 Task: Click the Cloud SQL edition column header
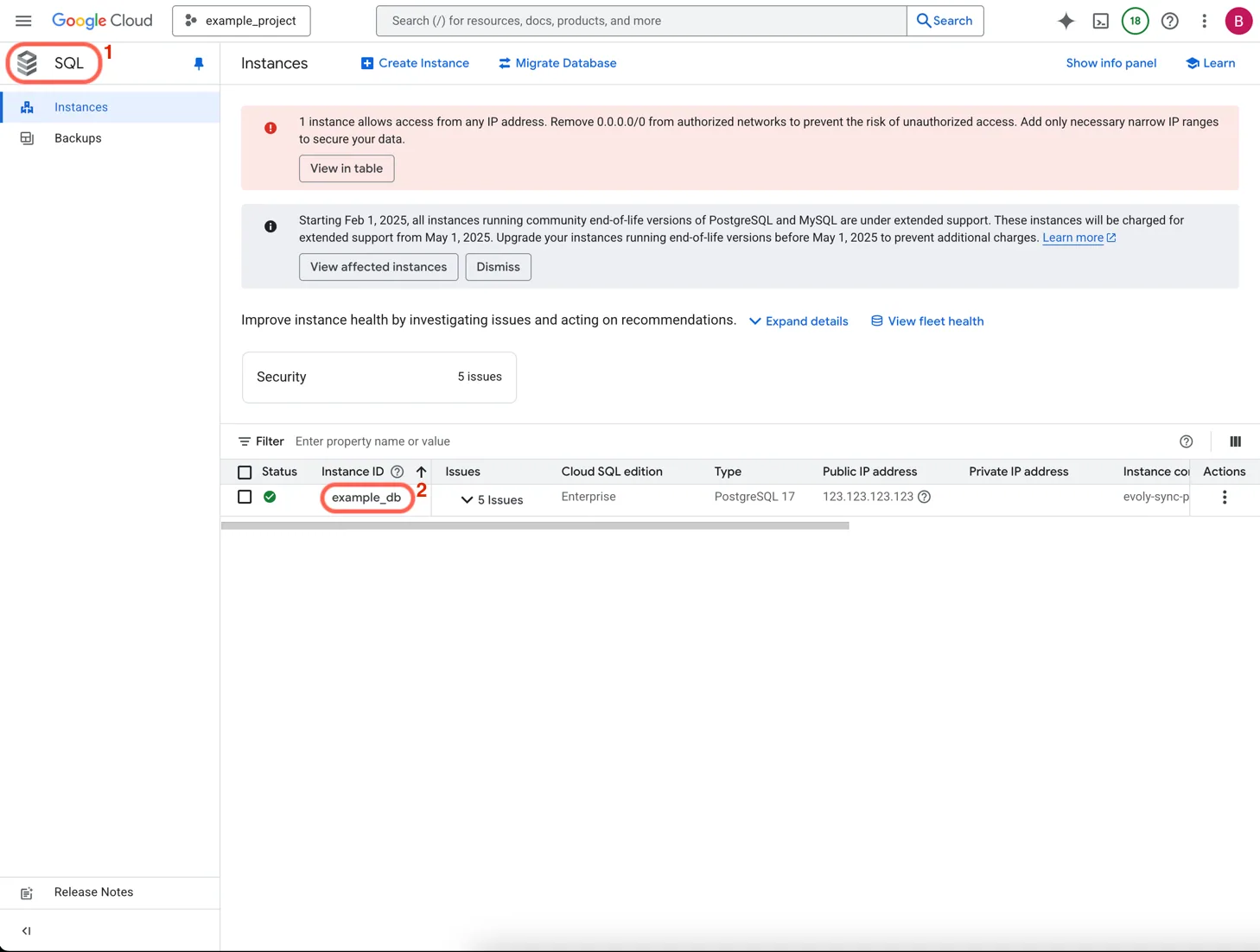click(612, 472)
